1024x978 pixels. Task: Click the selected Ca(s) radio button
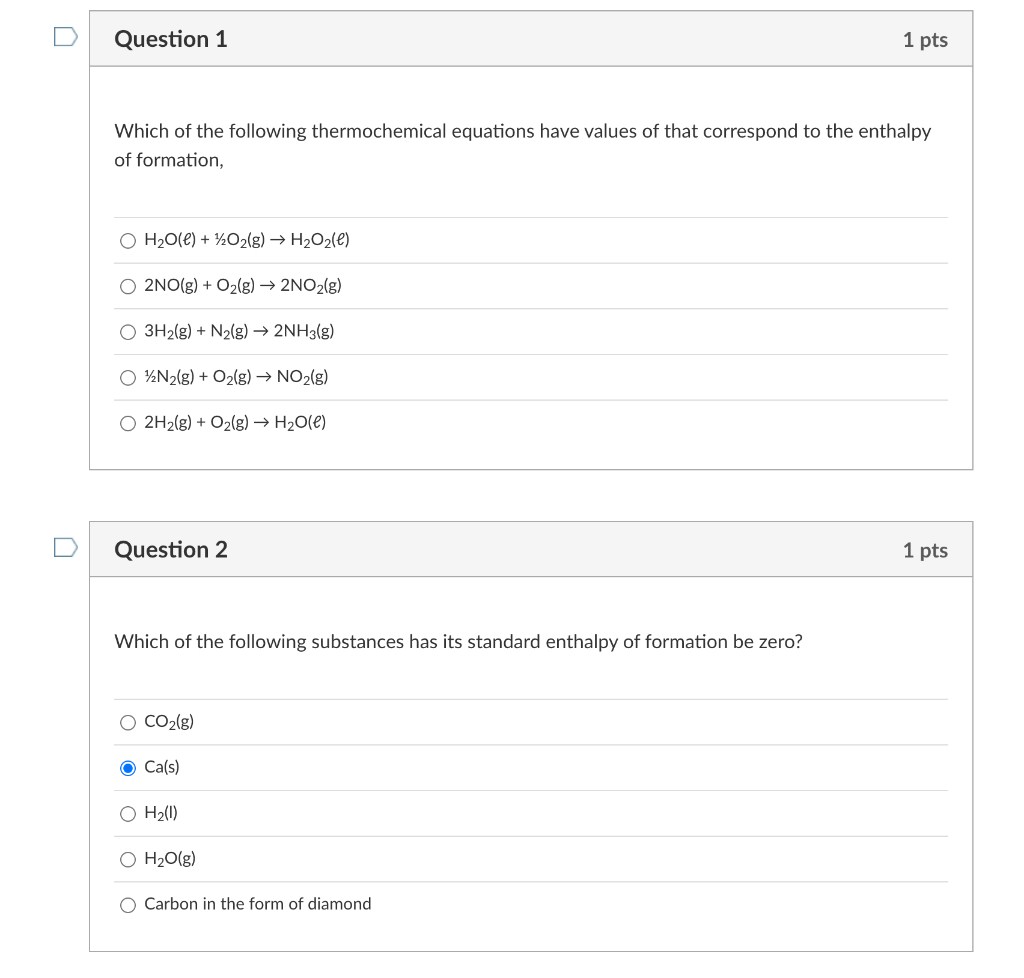pos(128,768)
